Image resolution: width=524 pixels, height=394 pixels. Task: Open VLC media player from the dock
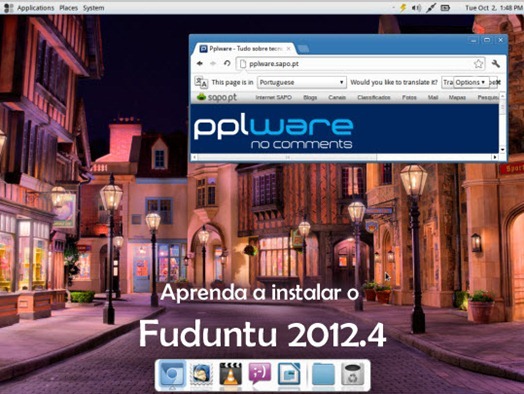tap(231, 374)
